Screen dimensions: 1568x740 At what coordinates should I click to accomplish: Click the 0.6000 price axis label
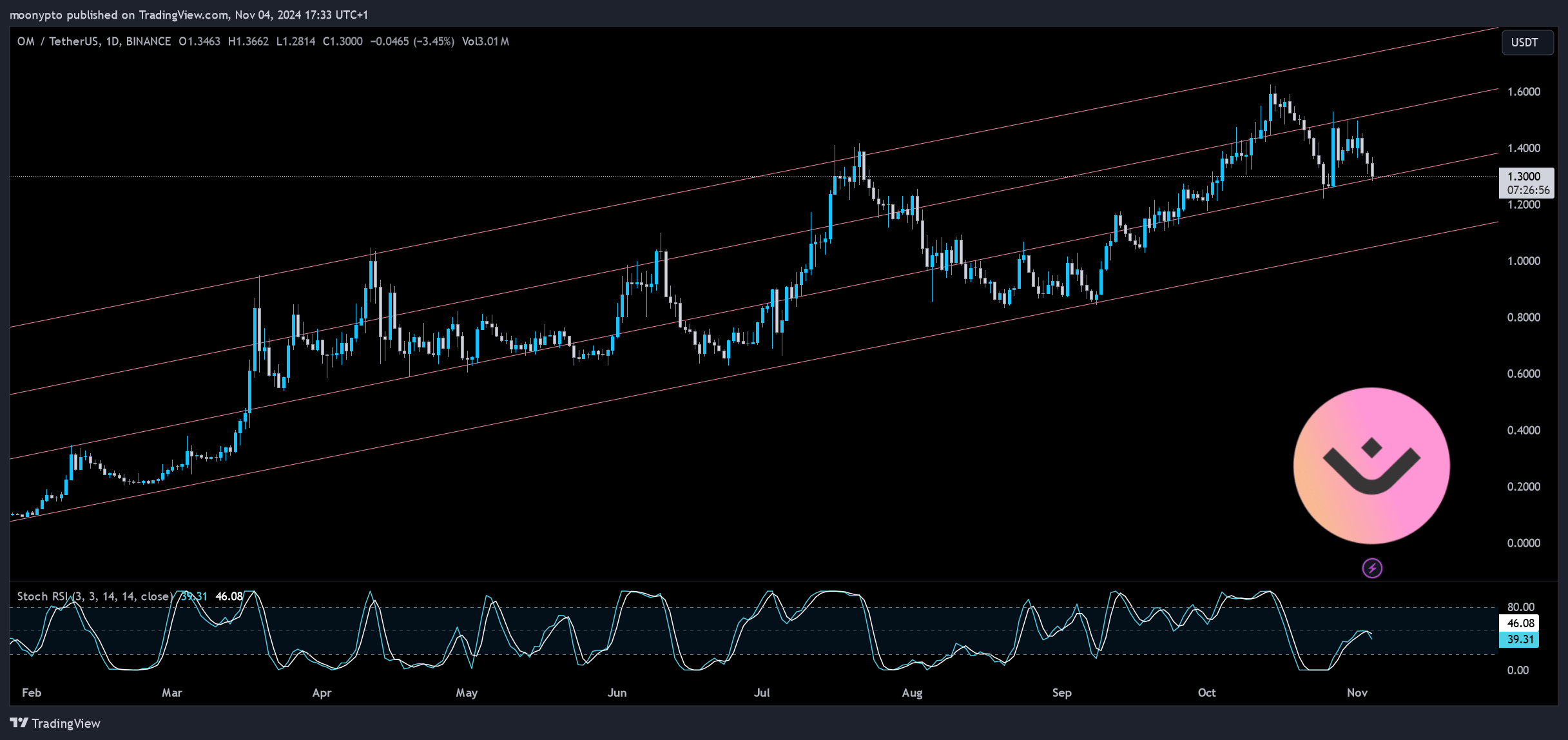pos(1524,374)
